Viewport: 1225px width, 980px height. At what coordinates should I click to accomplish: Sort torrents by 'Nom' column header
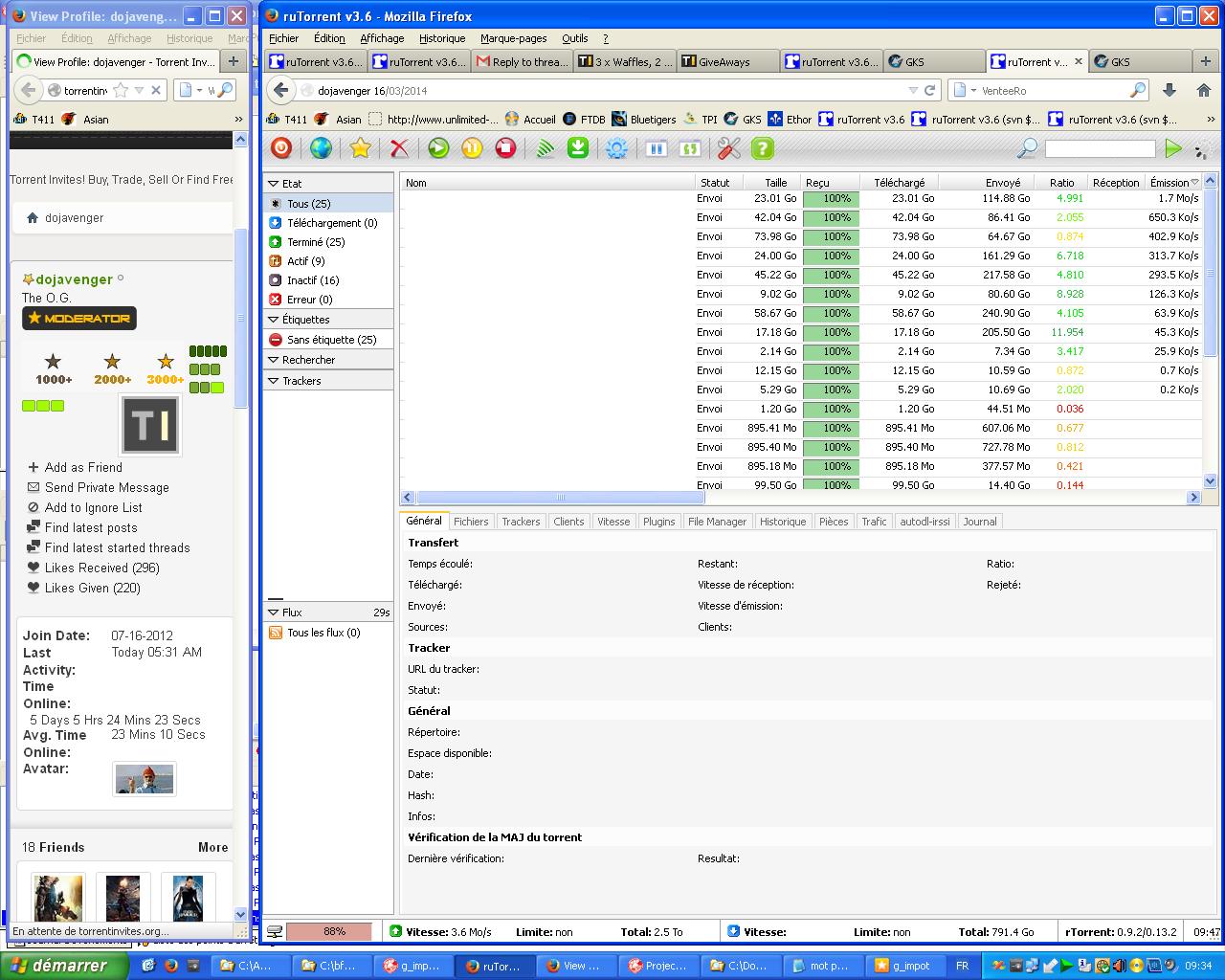point(548,183)
